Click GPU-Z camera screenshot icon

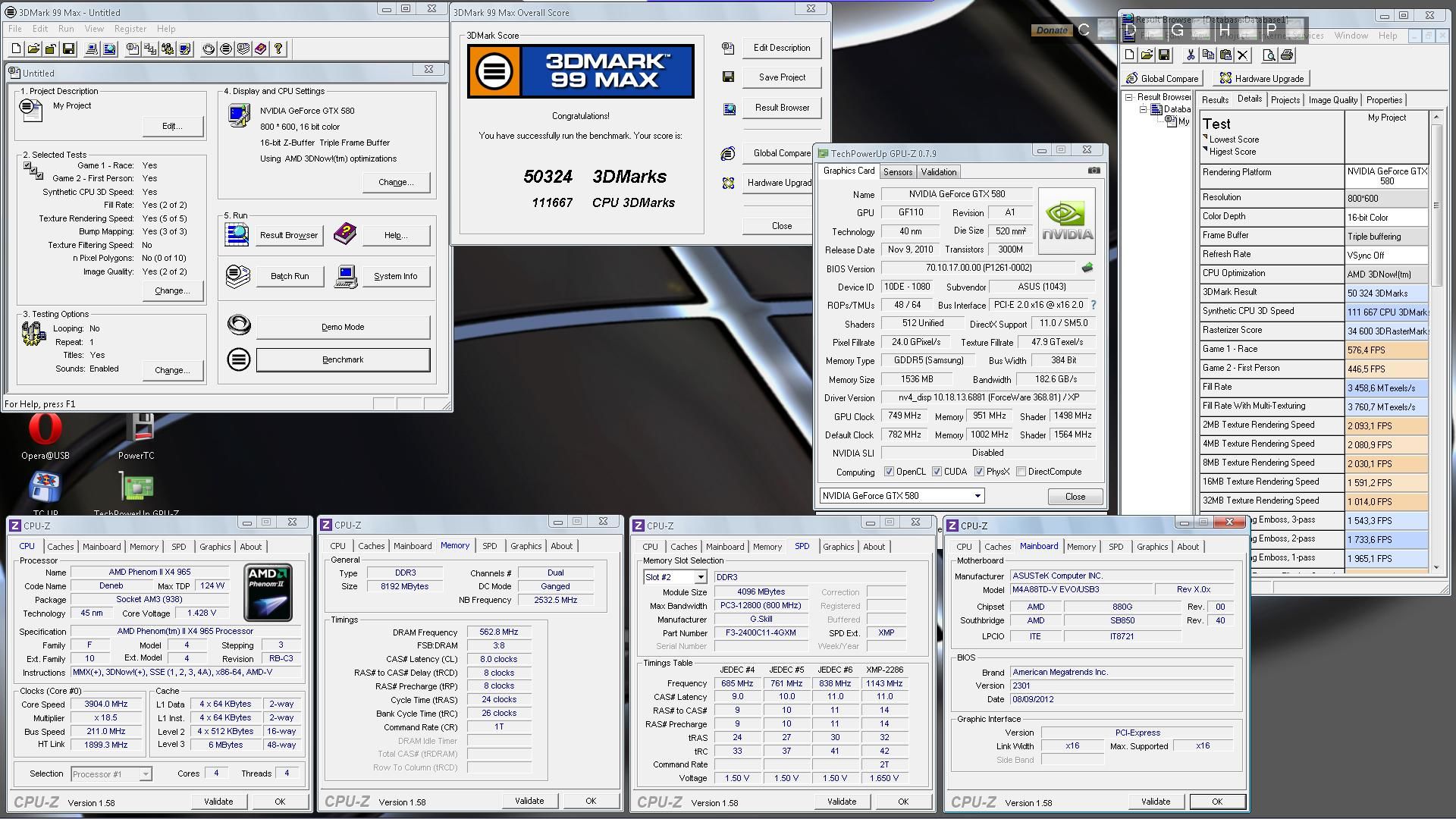[1094, 171]
